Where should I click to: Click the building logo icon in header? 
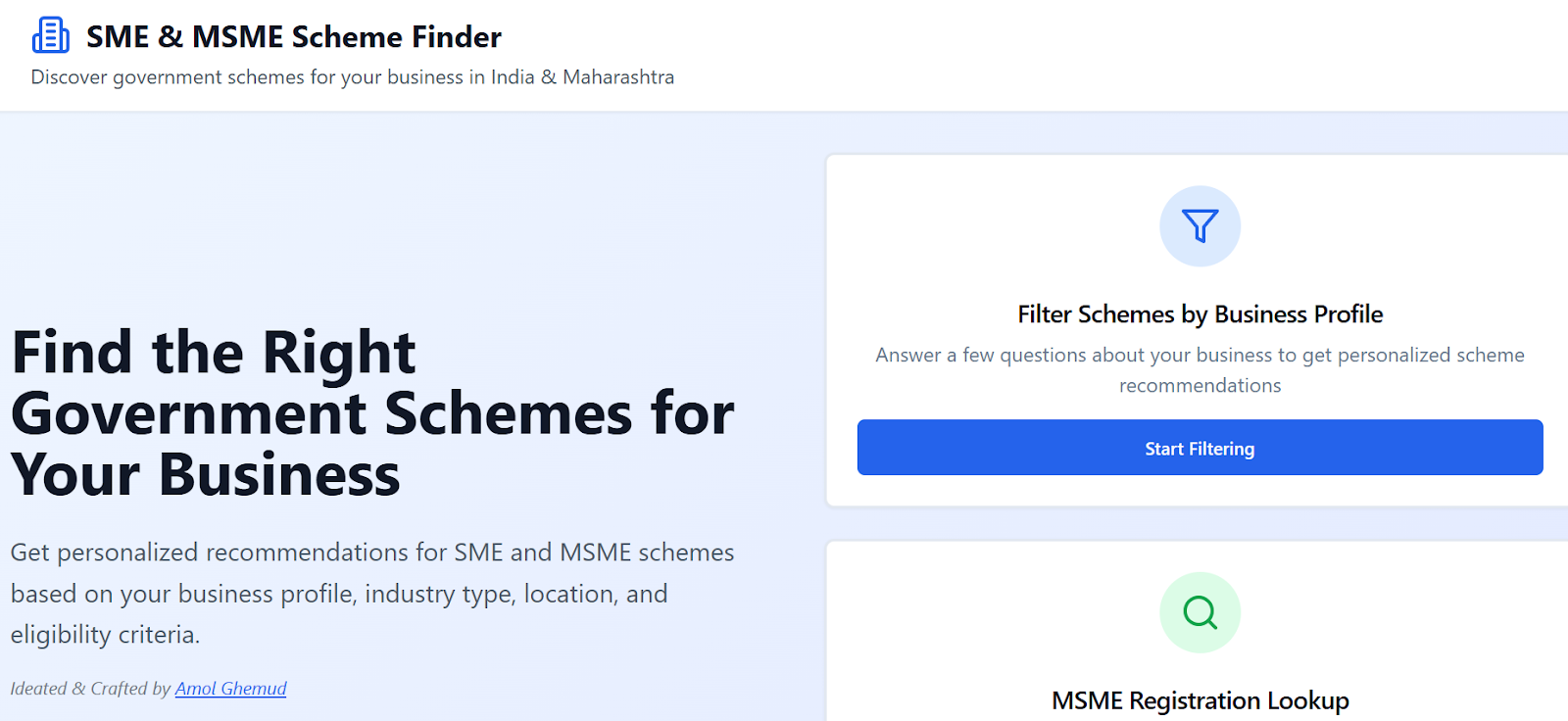pyautogui.click(x=51, y=35)
